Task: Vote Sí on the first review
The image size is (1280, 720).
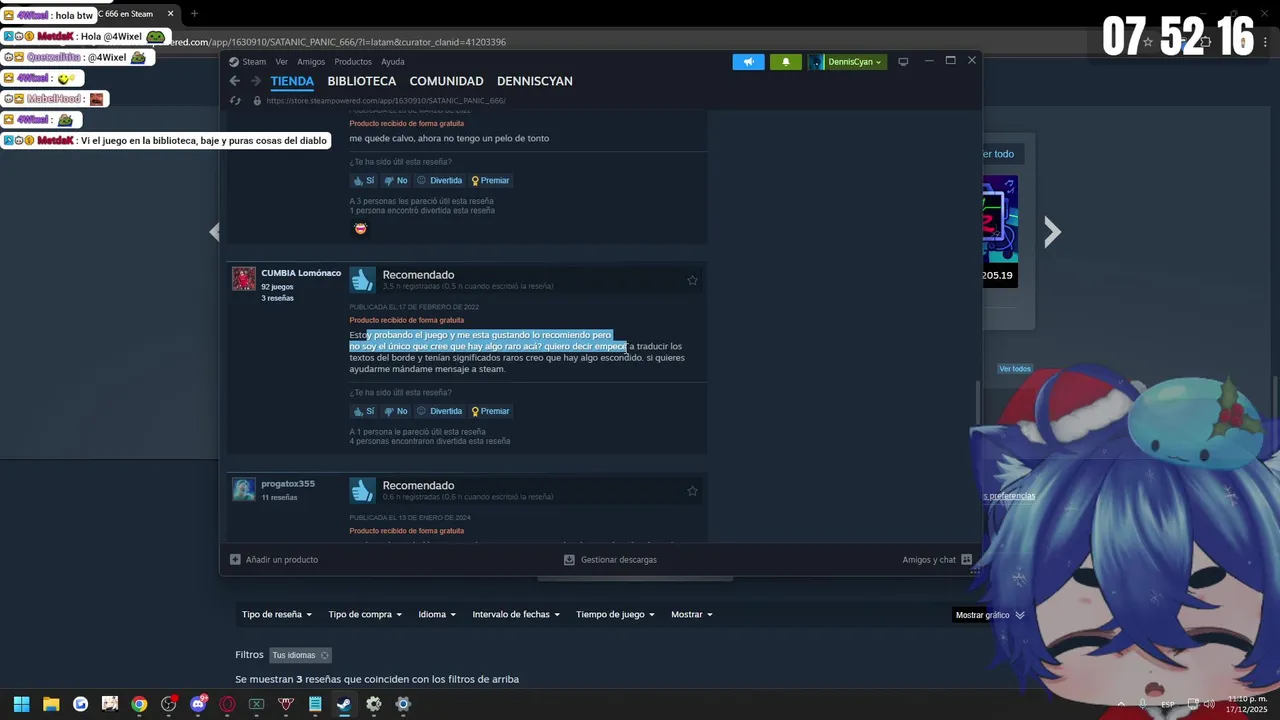Action: pyautogui.click(x=363, y=181)
